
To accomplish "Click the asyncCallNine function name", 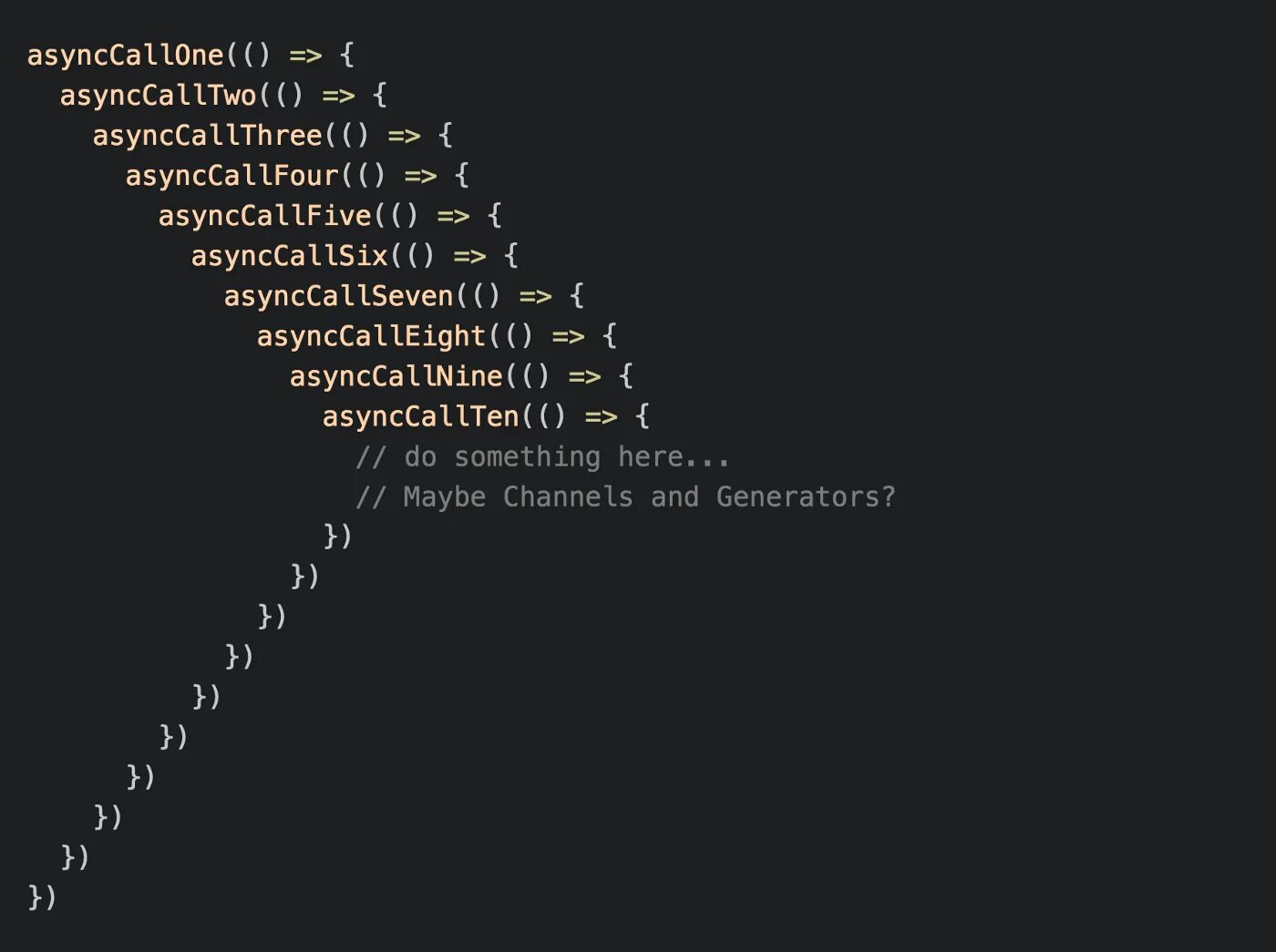I will tap(396, 376).
